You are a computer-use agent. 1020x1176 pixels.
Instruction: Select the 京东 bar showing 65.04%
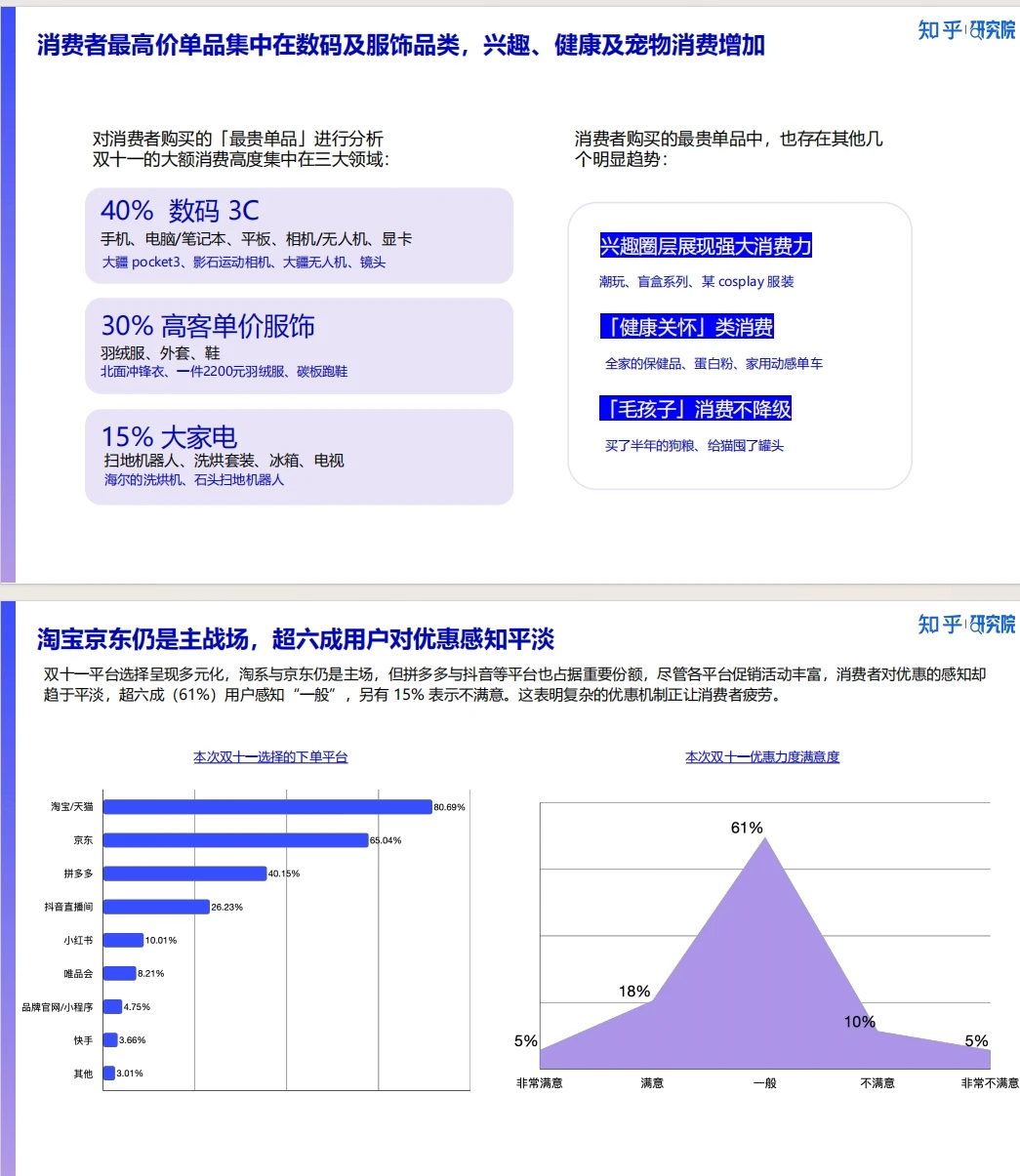234,839
